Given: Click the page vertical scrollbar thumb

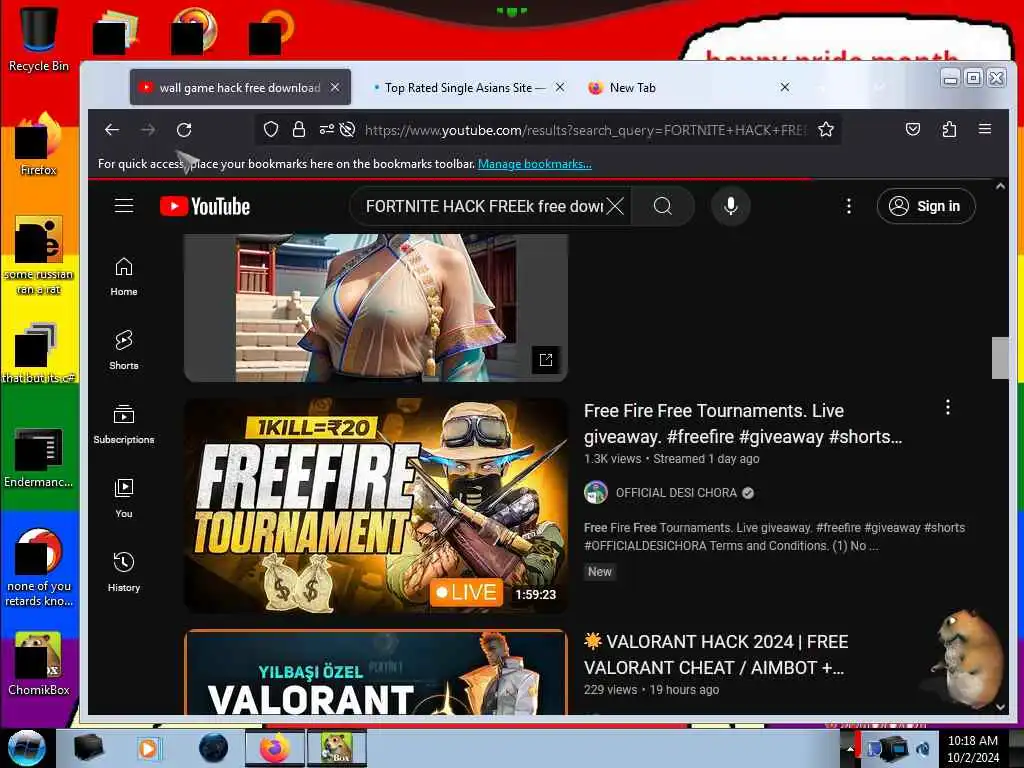Looking at the screenshot, I should [x=1000, y=358].
